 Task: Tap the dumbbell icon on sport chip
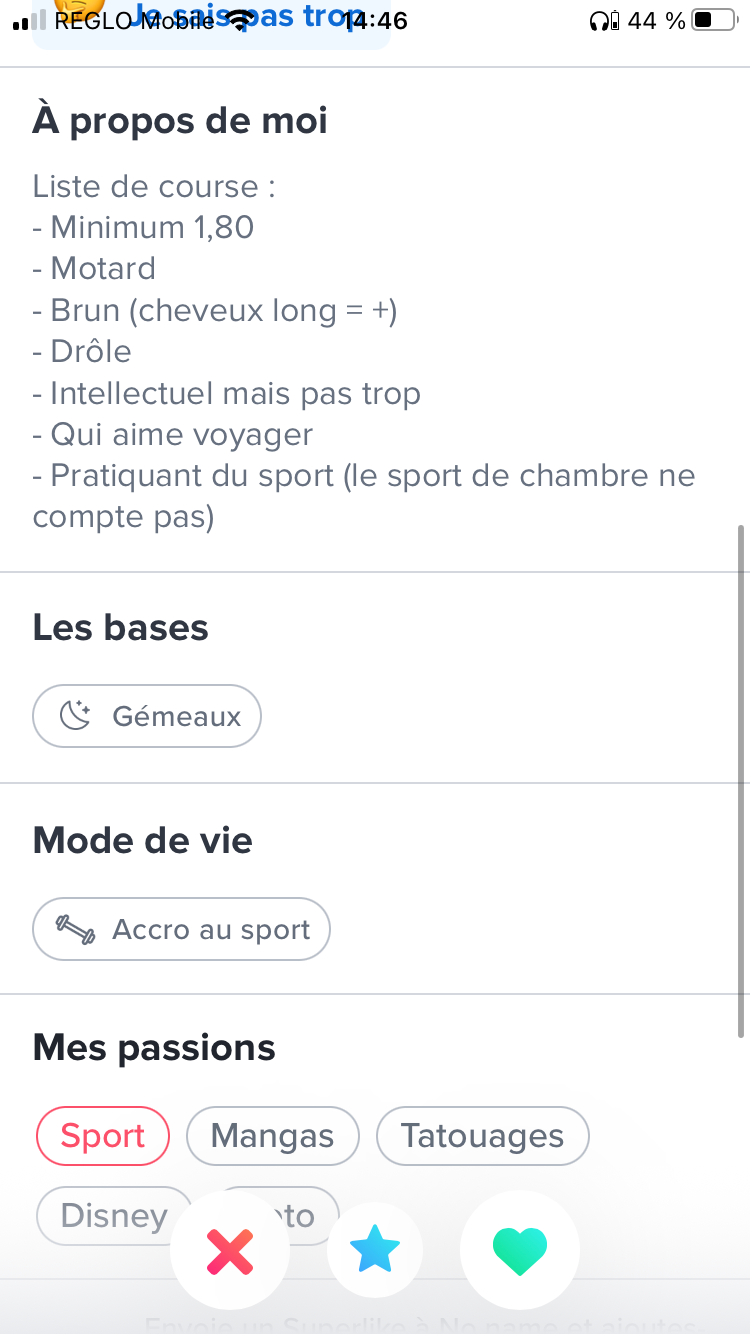(x=75, y=930)
